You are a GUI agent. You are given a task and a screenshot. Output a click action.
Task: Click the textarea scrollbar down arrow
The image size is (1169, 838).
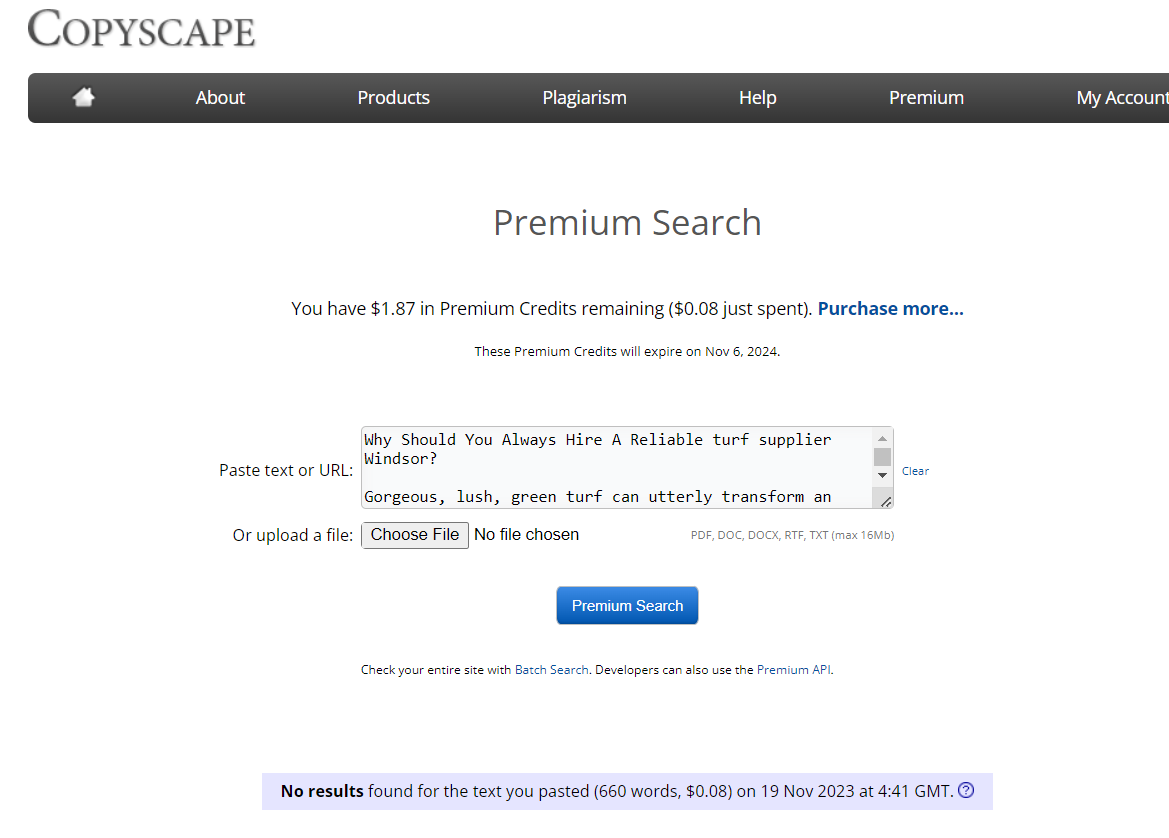[x=883, y=476]
